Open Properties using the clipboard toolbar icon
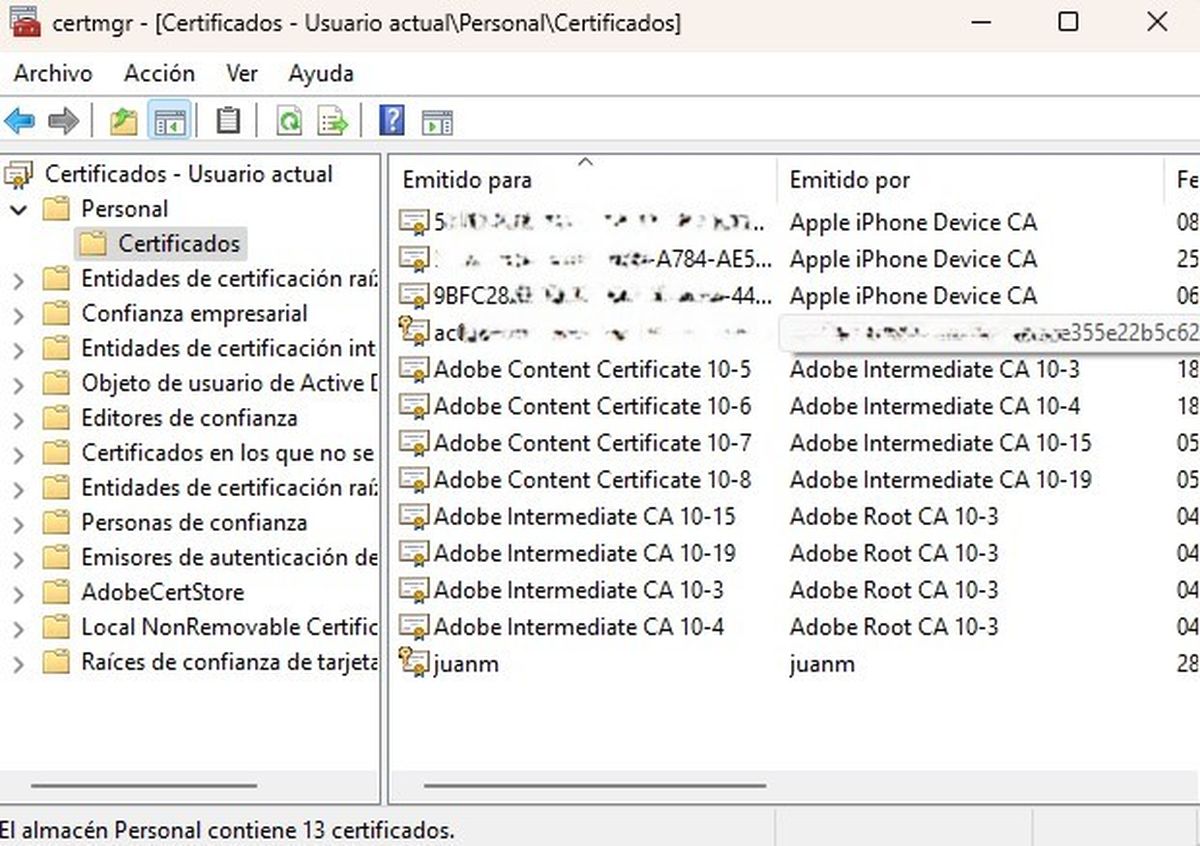 tap(228, 120)
